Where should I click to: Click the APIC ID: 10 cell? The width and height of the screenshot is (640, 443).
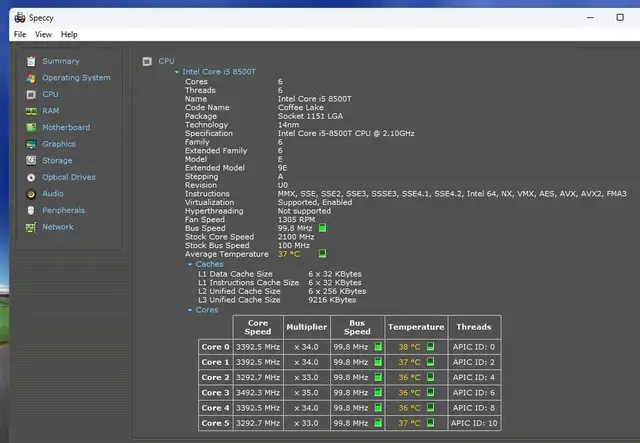(474, 423)
